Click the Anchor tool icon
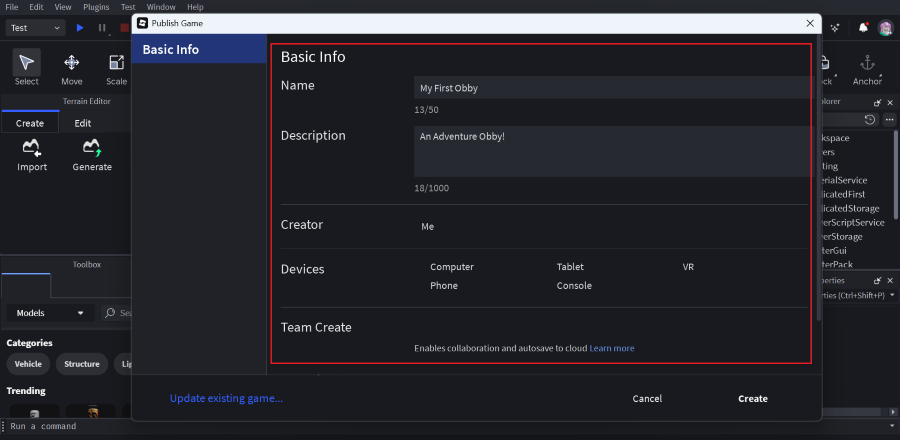900x440 pixels. 867,64
